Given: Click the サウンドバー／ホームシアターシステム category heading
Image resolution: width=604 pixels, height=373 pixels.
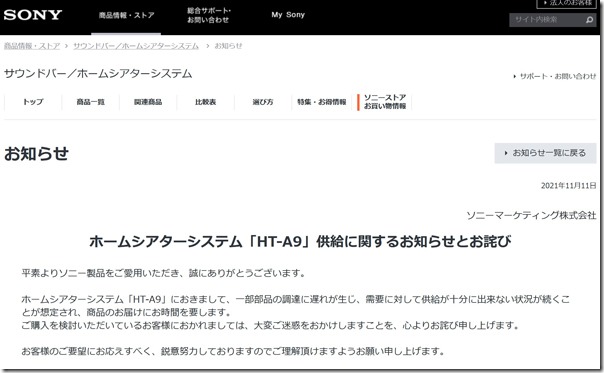Looking at the screenshot, I should (x=98, y=74).
